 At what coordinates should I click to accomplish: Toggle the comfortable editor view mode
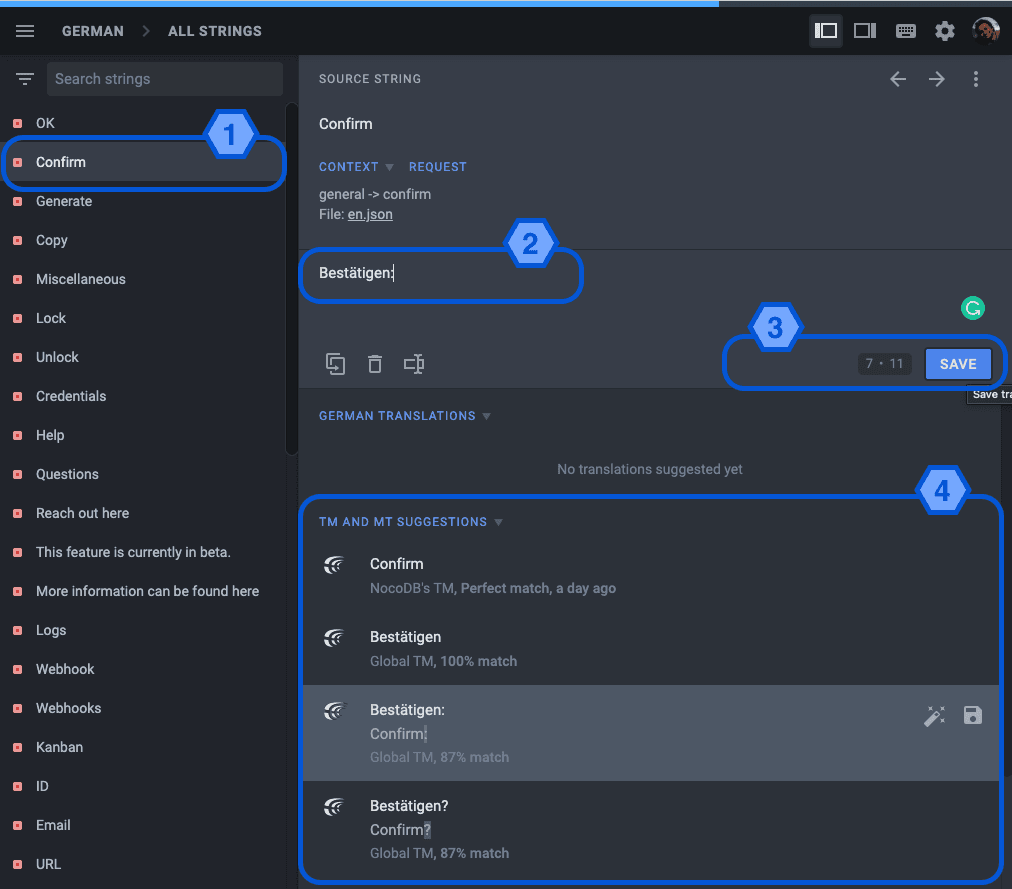(x=825, y=31)
